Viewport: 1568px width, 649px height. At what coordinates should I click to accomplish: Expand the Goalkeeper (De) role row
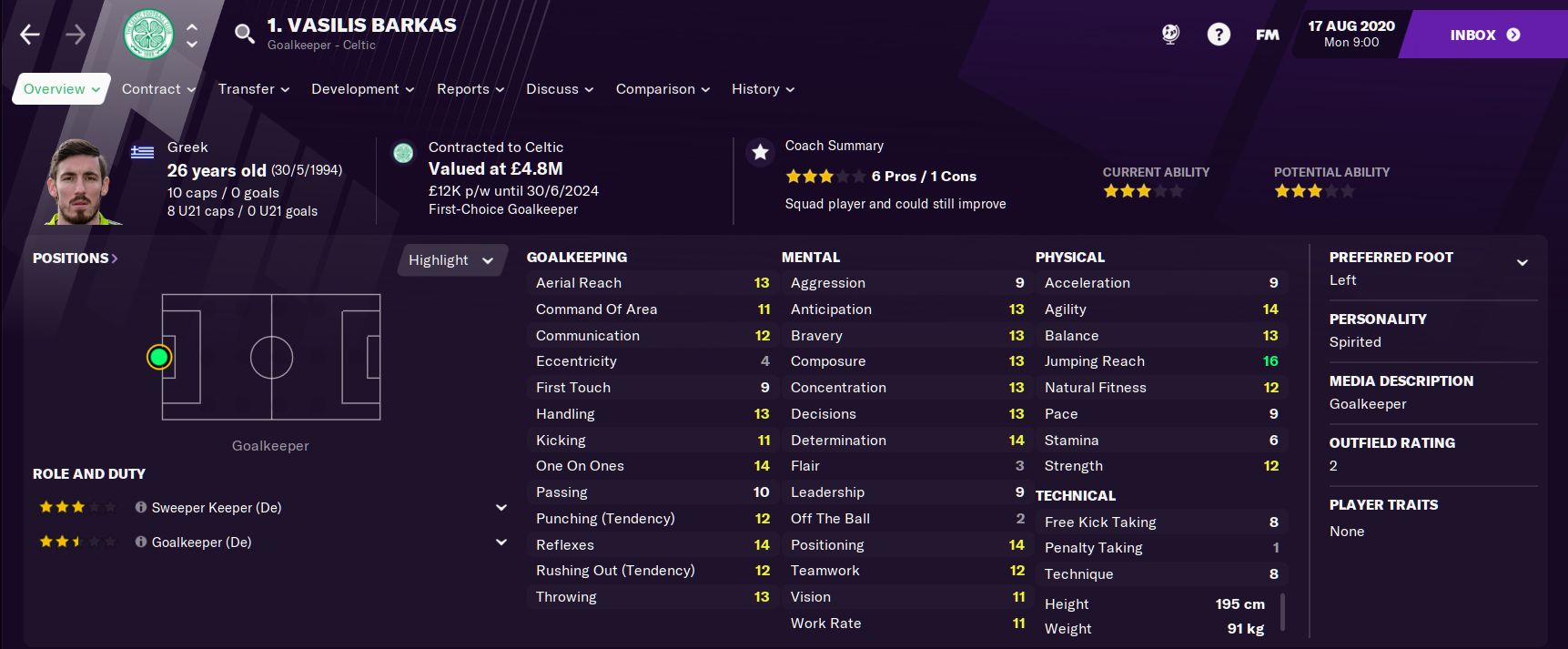(x=501, y=543)
